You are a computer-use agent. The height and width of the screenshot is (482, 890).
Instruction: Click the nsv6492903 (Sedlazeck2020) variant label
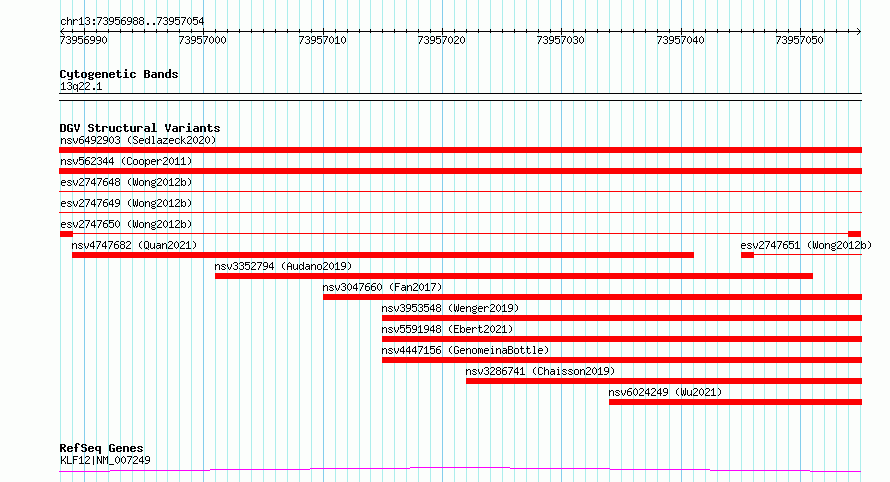[x=138, y=140]
